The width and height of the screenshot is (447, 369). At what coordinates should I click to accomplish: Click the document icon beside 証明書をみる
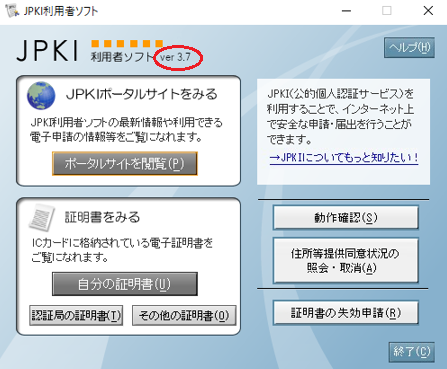tap(42, 217)
